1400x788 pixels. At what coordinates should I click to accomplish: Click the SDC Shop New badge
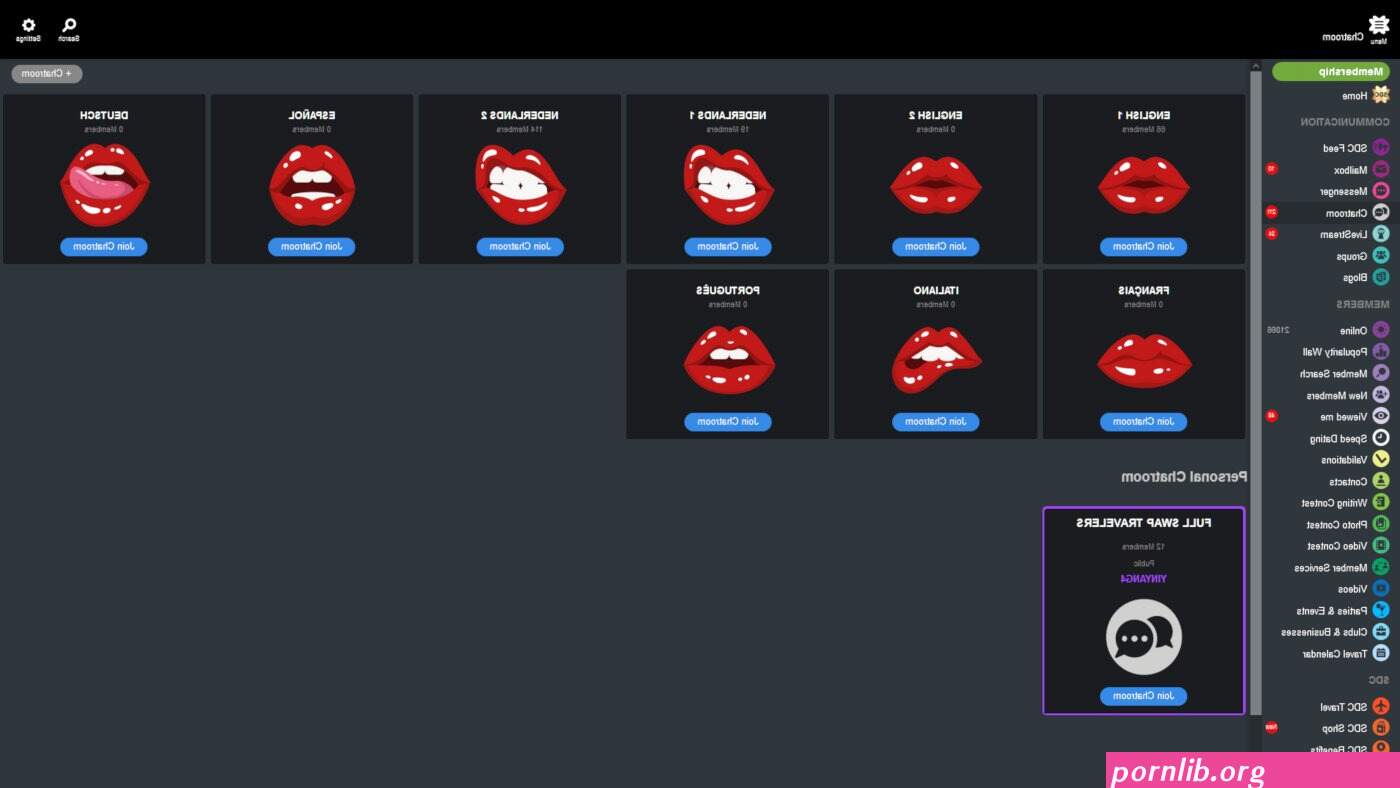tap(1271, 727)
